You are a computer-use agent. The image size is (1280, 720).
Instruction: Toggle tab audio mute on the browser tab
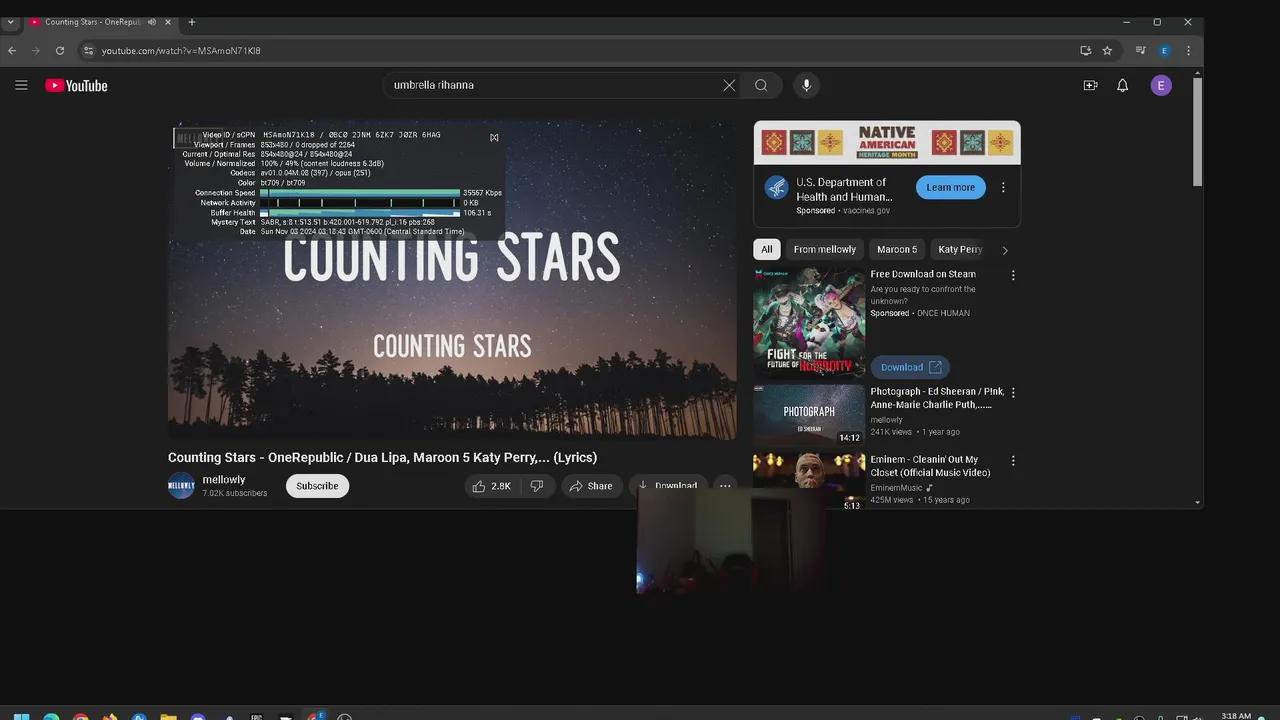[x=151, y=22]
